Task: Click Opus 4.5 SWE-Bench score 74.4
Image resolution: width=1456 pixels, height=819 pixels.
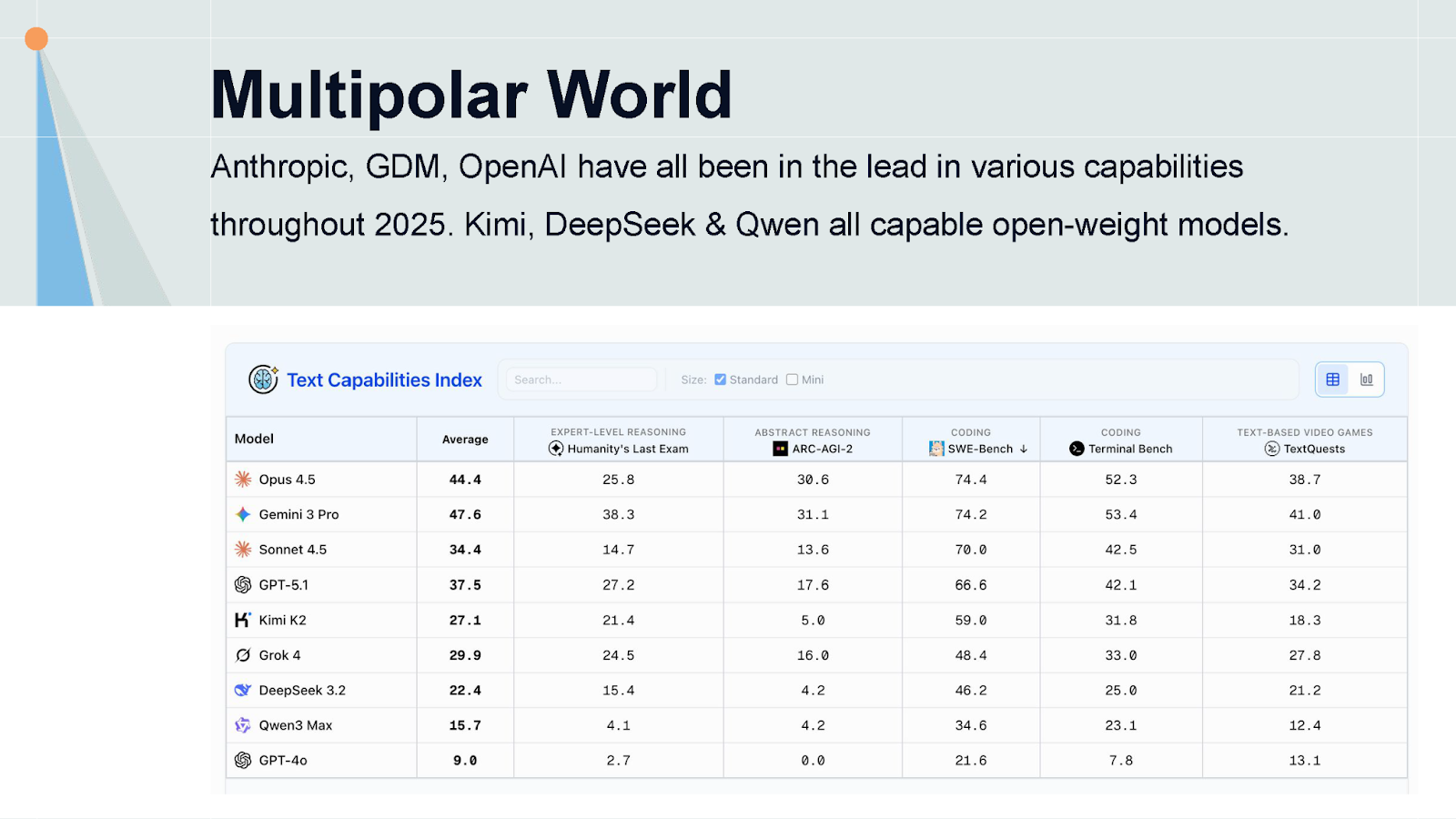Action: point(971,480)
